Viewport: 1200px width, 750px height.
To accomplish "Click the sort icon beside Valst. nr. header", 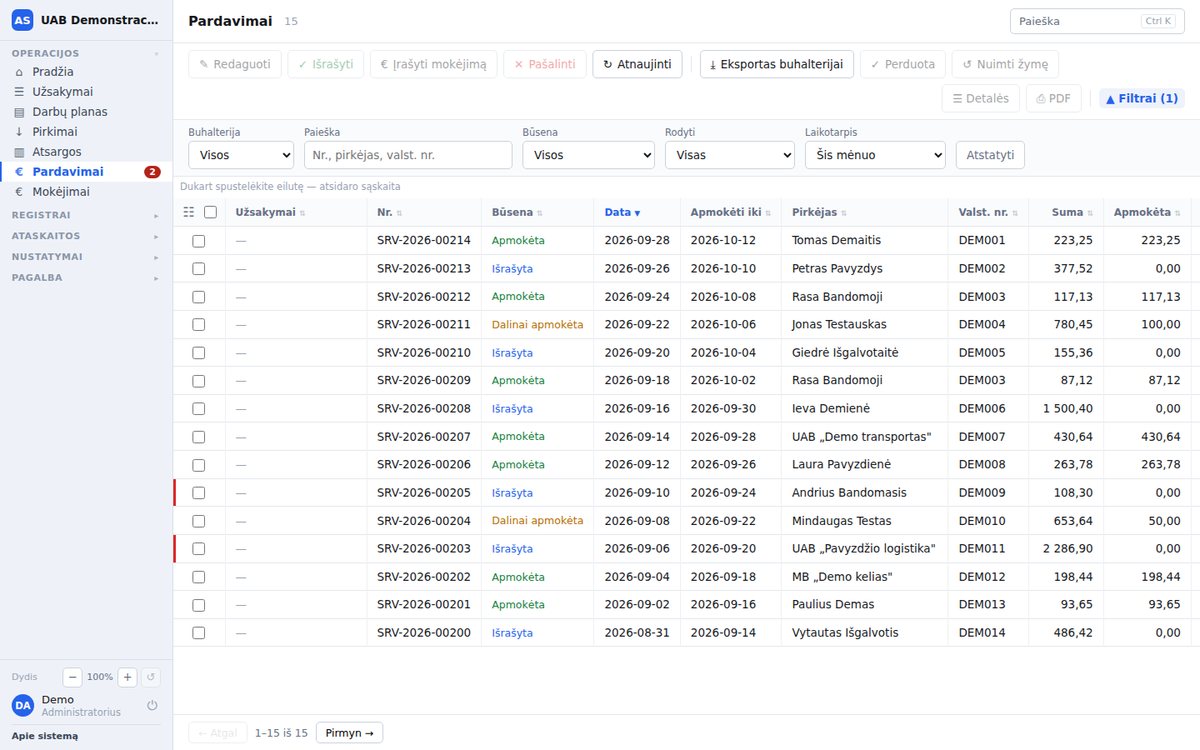I will (x=1016, y=213).
